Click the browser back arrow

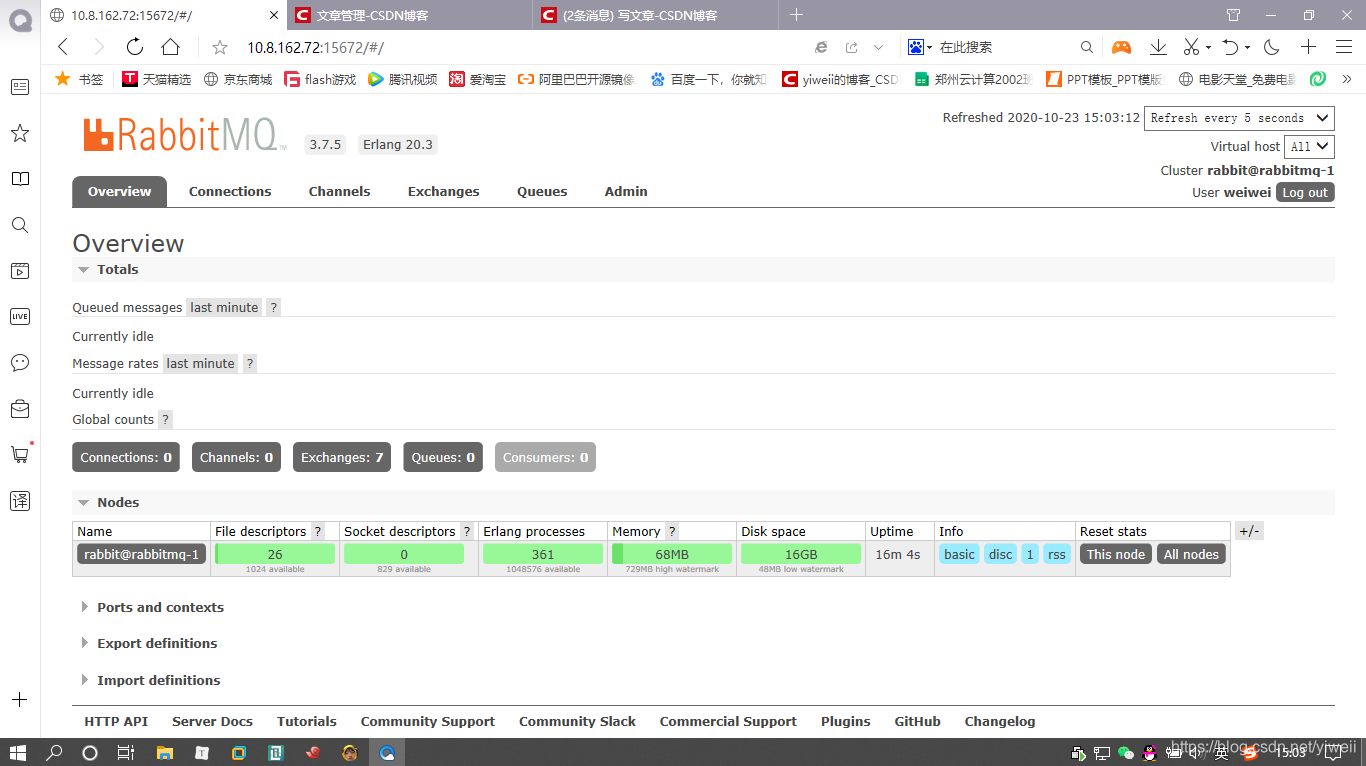pyautogui.click(x=63, y=47)
